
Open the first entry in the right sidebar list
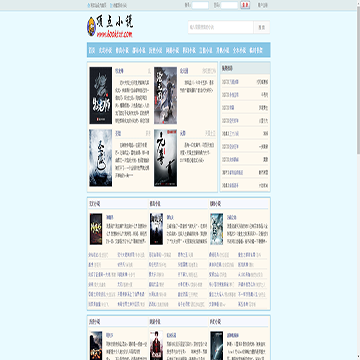[x=245, y=82]
